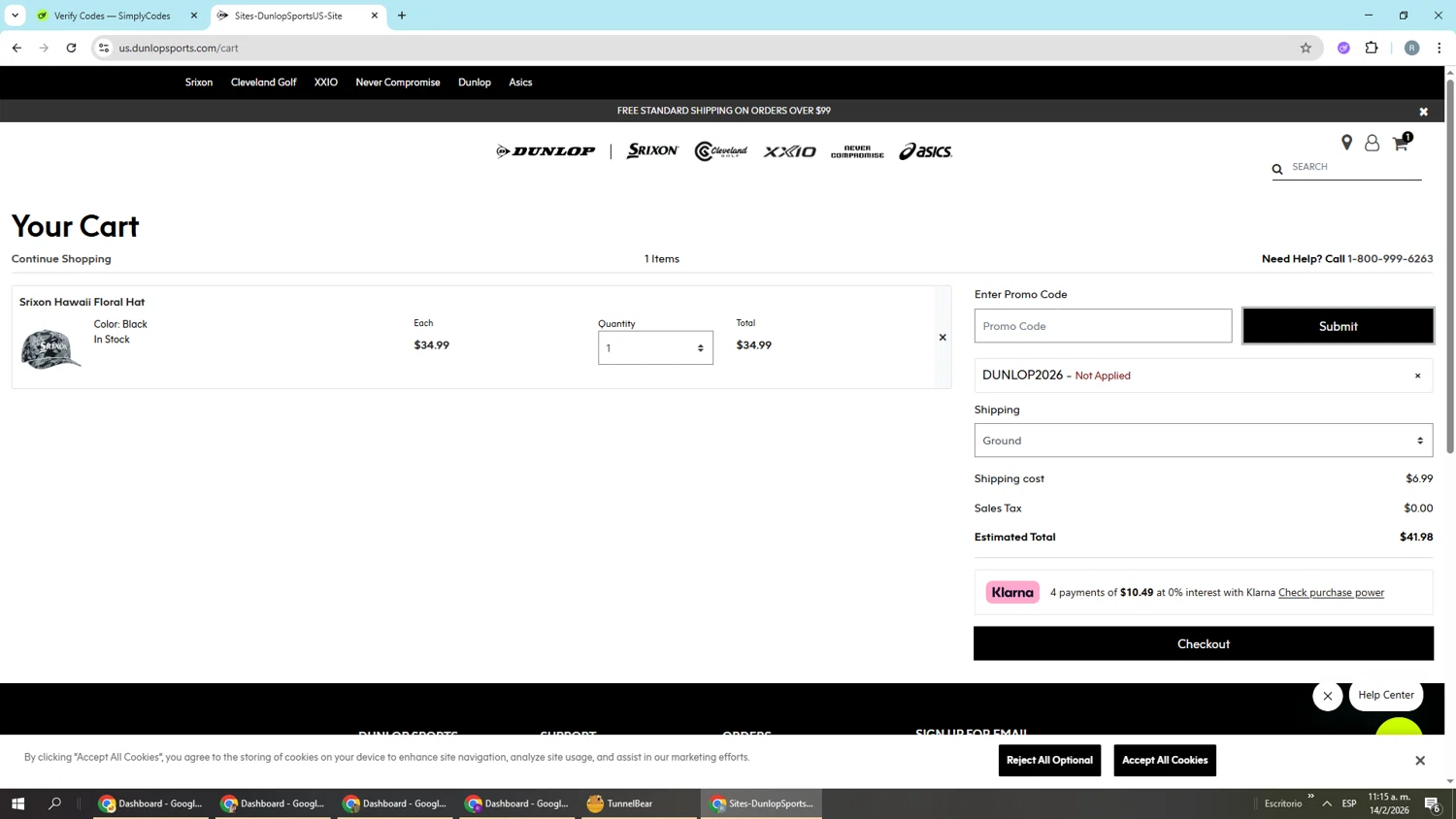View site information icon in address bar
This screenshot has height=819, width=1456.
[x=104, y=48]
